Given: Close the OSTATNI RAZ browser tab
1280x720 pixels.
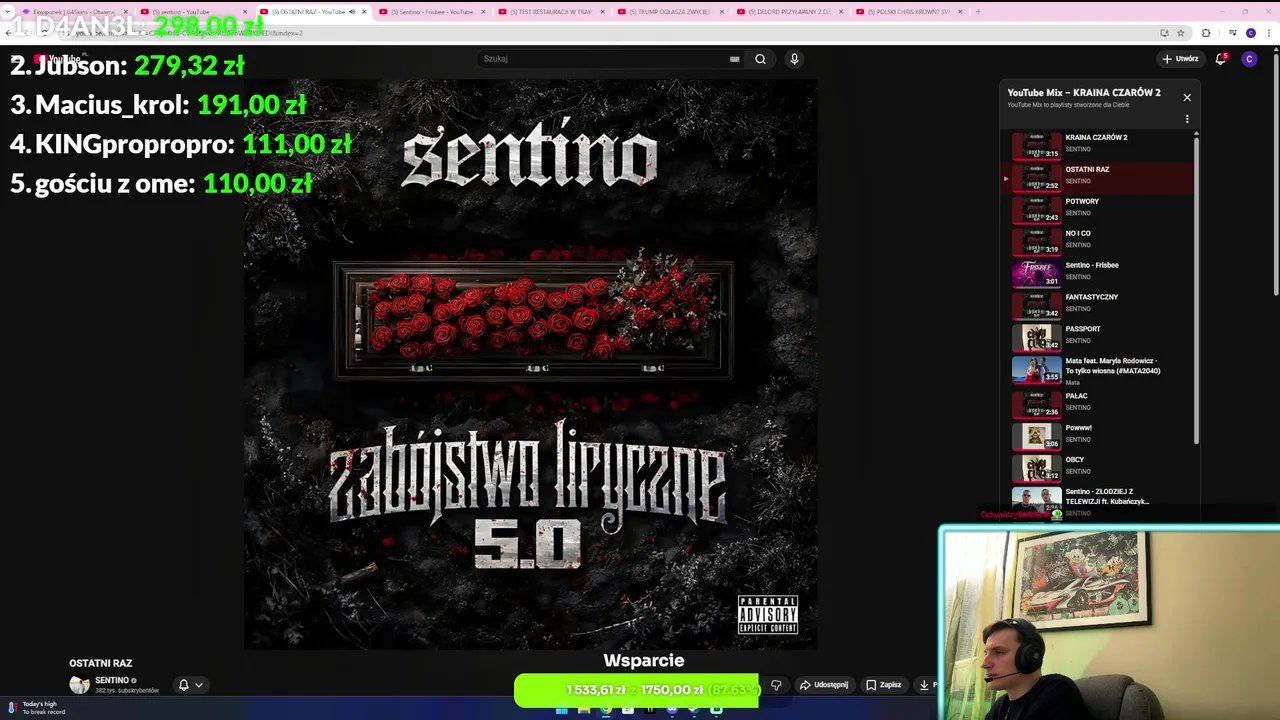Looking at the screenshot, I should pyautogui.click(x=364, y=12).
